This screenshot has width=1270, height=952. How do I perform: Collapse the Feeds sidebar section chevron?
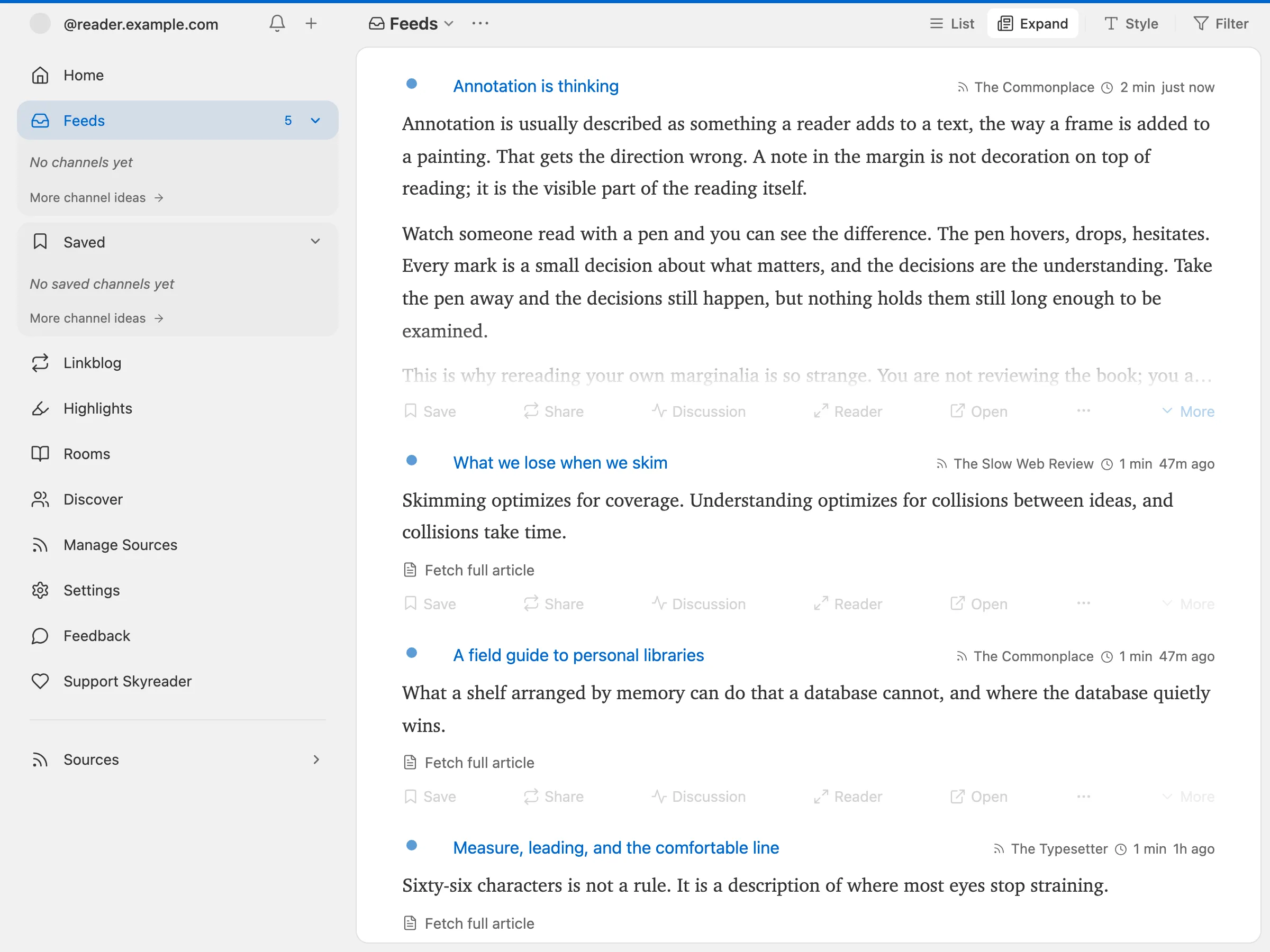click(315, 121)
